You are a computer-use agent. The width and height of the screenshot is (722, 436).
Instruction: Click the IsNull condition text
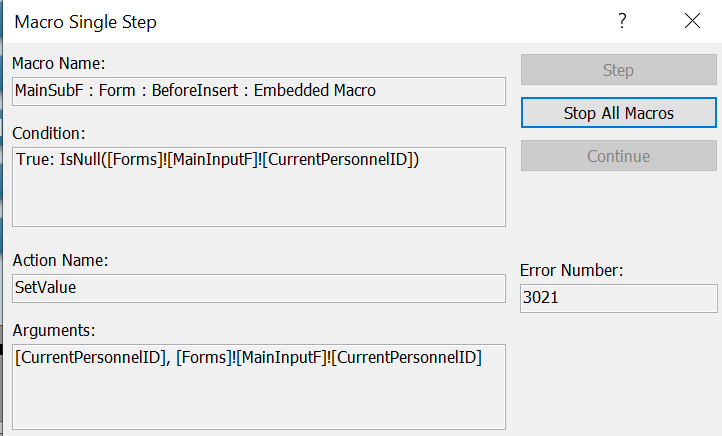[x=216, y=160]
